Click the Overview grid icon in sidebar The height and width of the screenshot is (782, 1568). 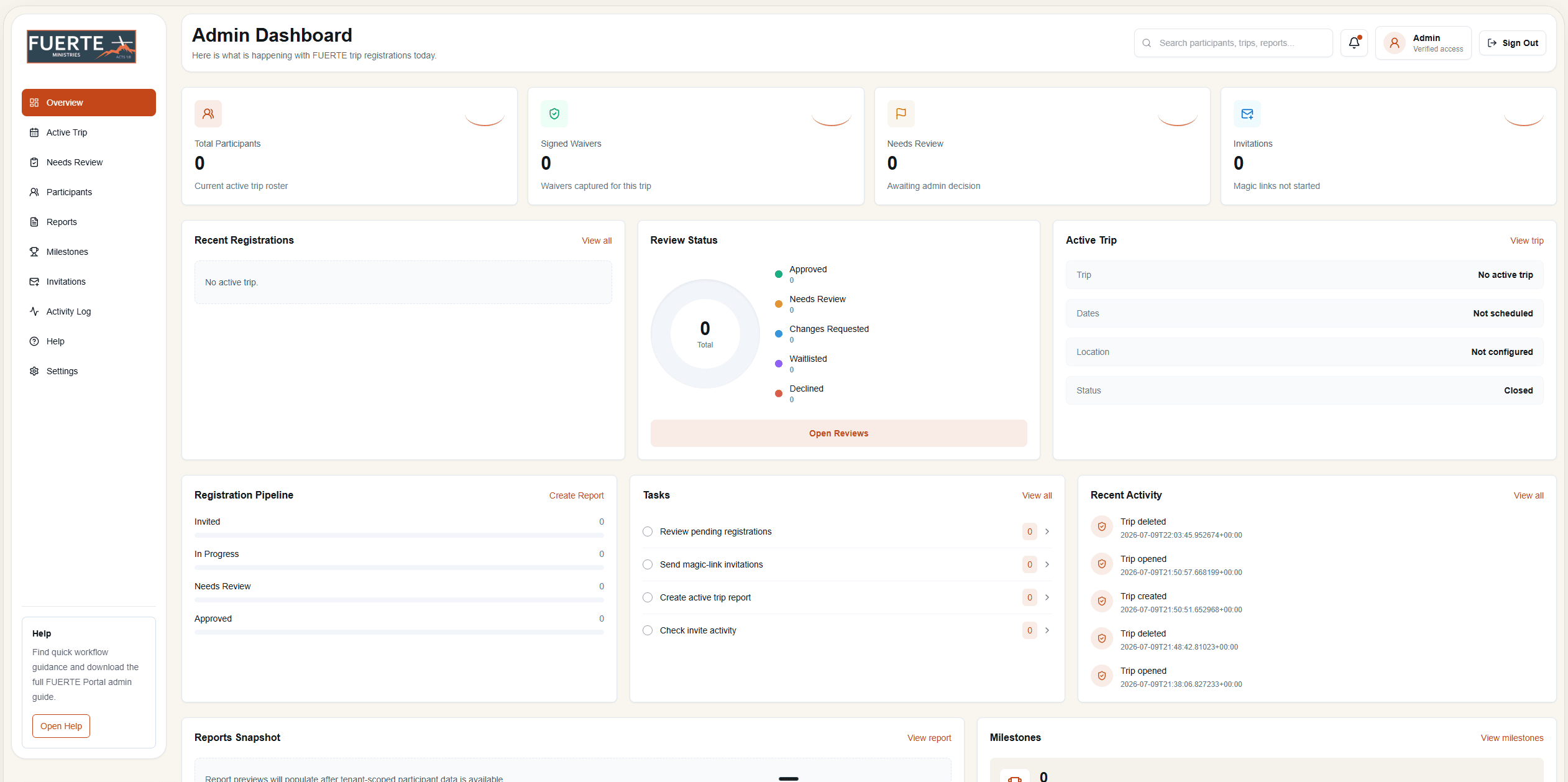pyautogui.click(x=34, y=103)
